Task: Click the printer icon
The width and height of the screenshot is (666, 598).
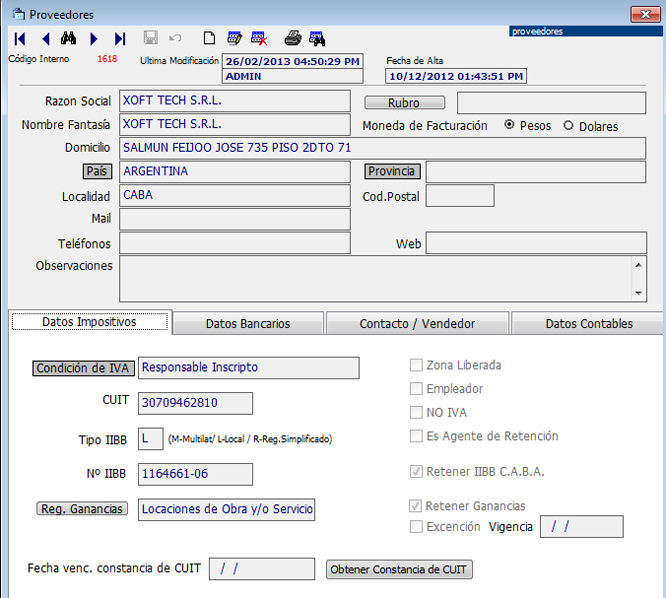Action: [292, 39]
